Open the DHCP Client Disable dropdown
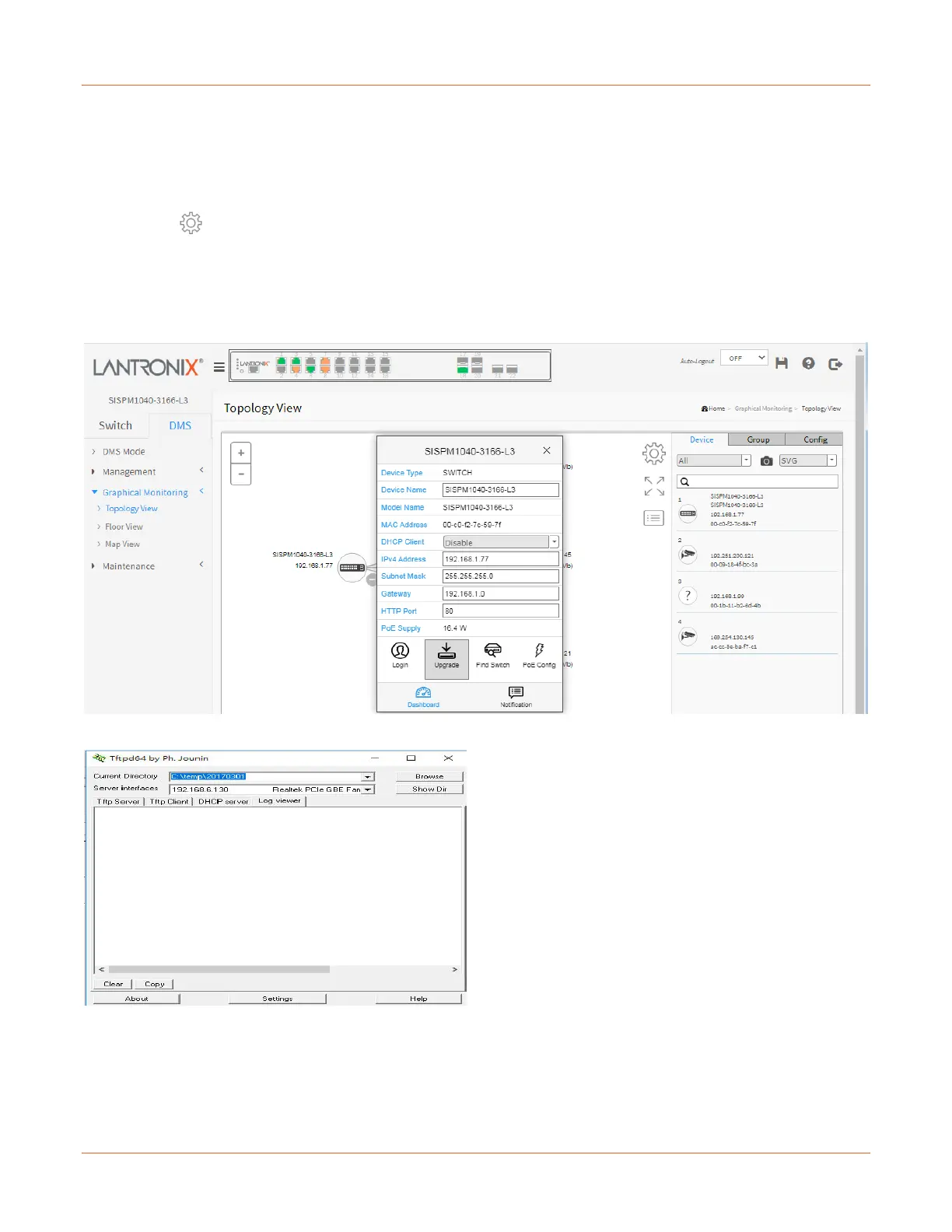 (x=501, y=542)
